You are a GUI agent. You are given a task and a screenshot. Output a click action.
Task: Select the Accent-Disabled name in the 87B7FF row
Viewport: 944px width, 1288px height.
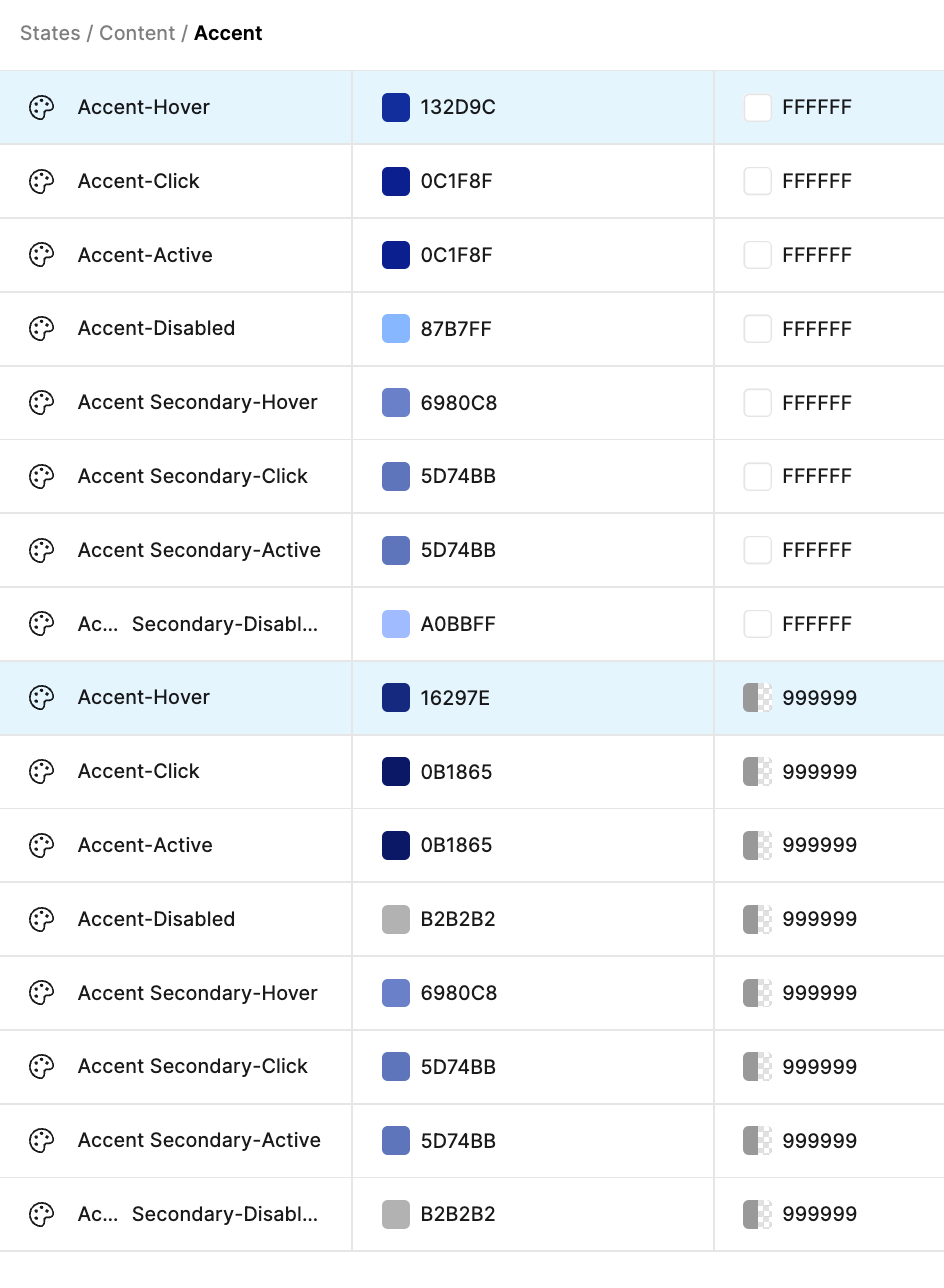tap(156, 328)
